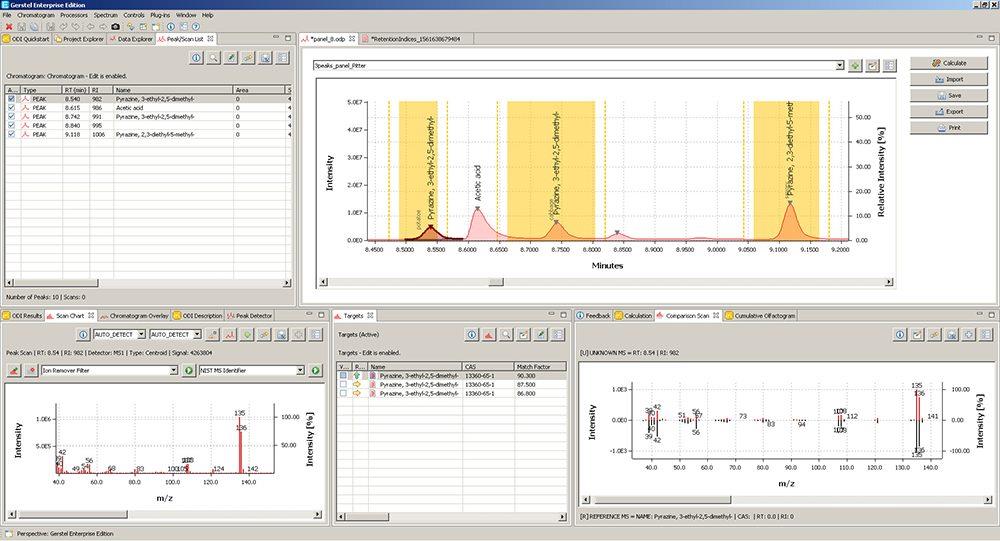Click the info icon in the Comparison Scan toolbar

pos(899,334)
